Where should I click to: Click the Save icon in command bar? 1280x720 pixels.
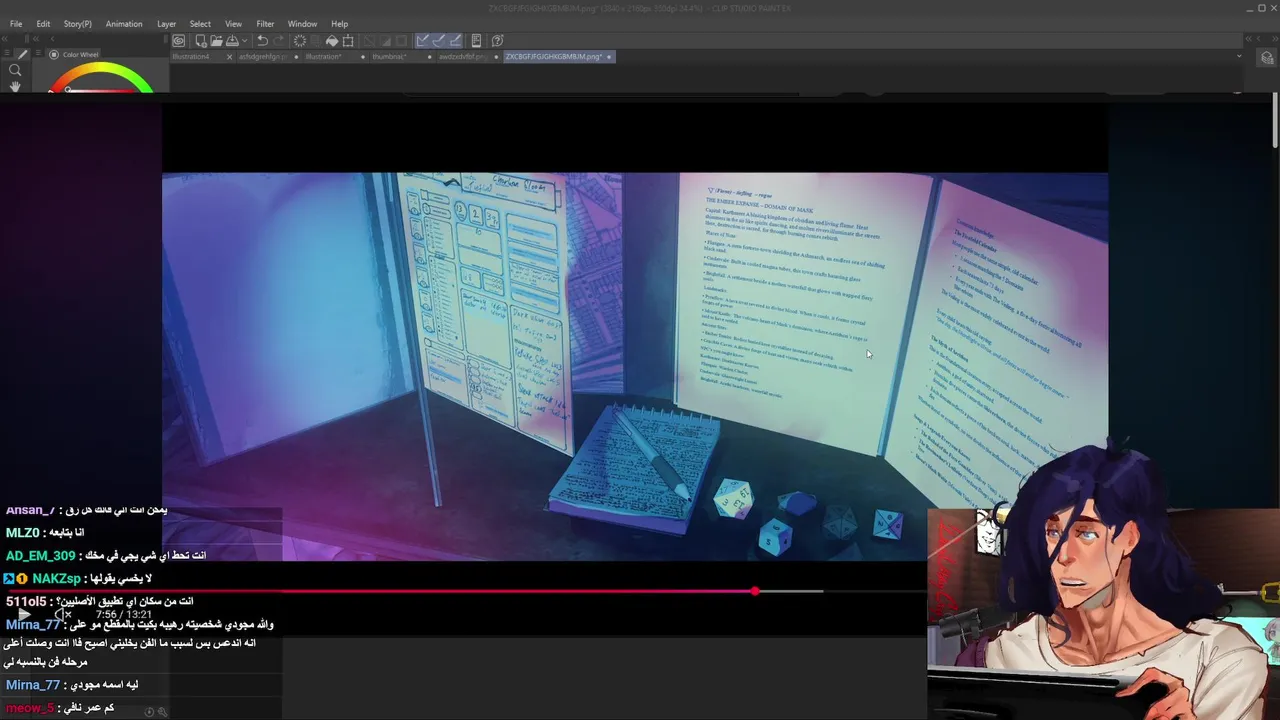[x=232, y=41]
